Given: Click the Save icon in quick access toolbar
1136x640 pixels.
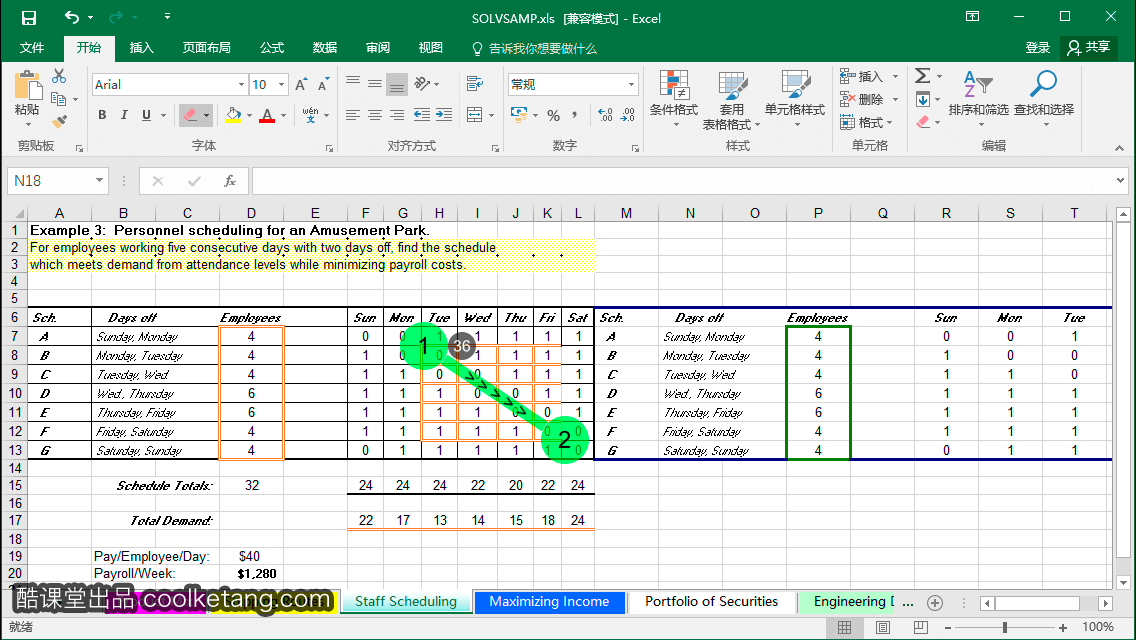Looking at the screenshot, I should pos(28,17).
